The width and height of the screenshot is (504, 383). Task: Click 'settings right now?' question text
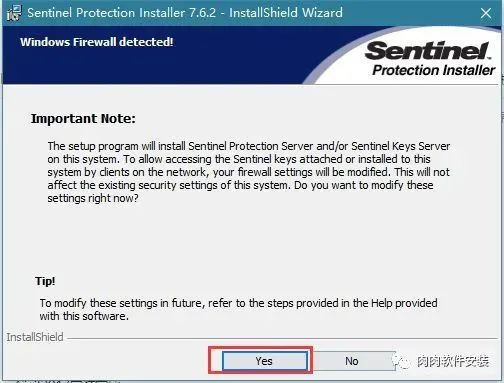93,198
